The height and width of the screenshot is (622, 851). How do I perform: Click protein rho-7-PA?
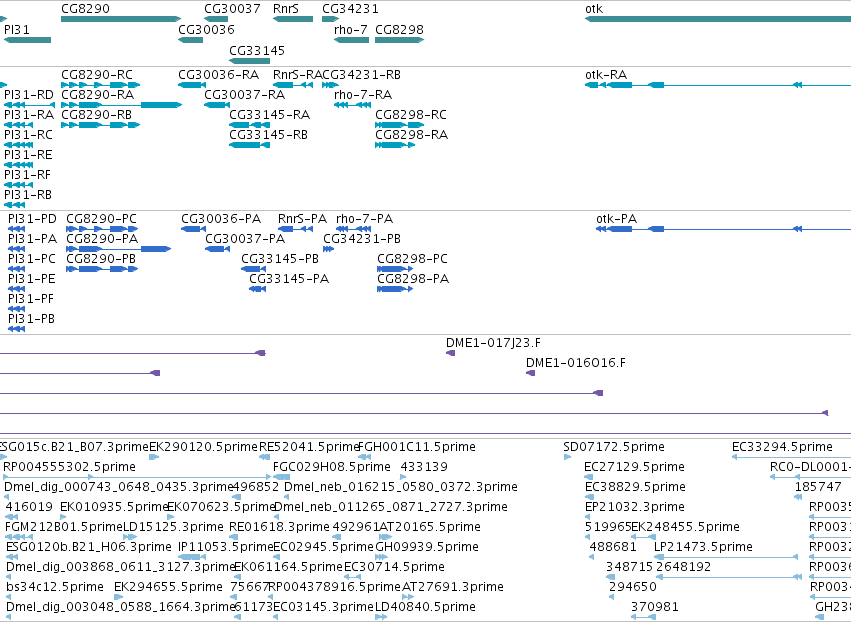coord(364,219)
